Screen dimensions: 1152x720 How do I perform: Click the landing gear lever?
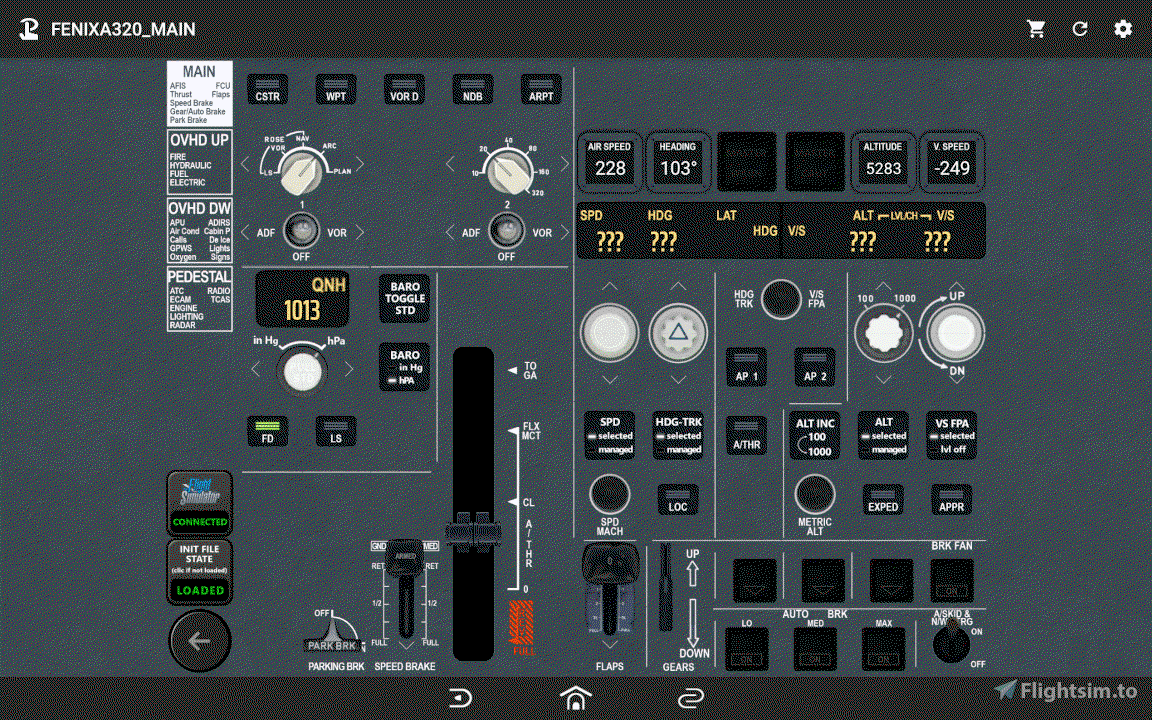tap(666, 587)
